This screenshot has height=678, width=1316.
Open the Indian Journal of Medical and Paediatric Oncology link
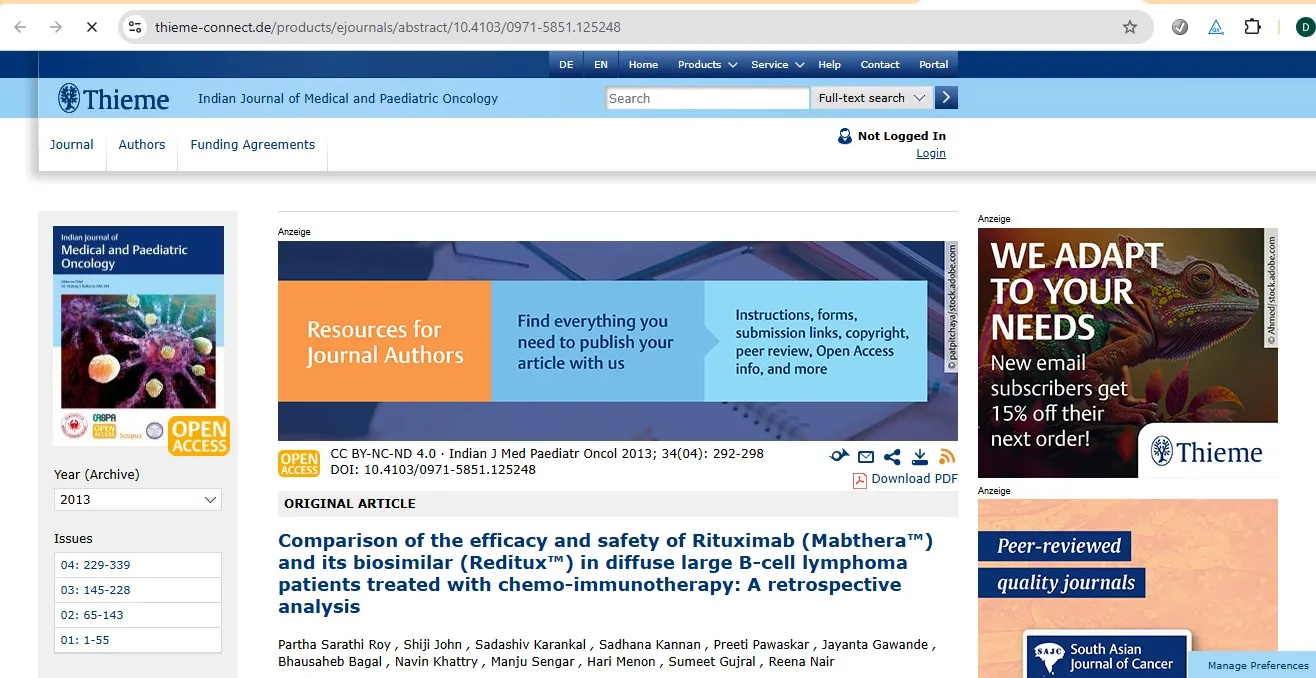pyautogui.click(x=348, y=98)
